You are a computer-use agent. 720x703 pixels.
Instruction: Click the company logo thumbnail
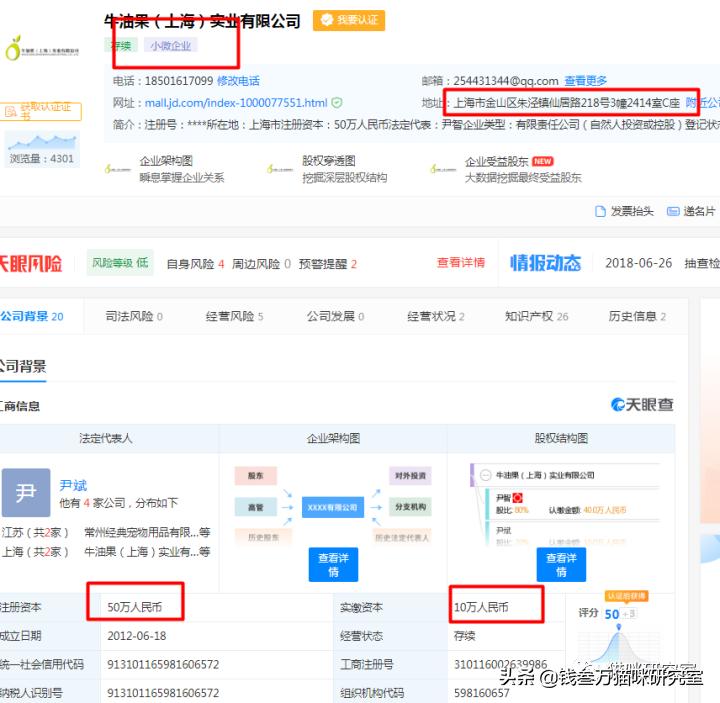coord(42,49)
